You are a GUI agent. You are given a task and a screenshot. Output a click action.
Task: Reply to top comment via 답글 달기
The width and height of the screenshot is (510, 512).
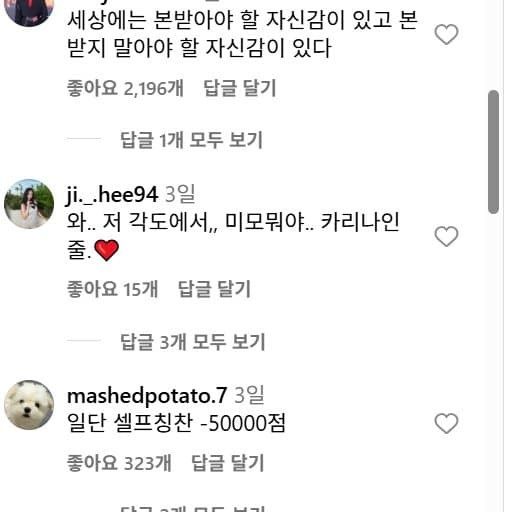coord(240,88)
